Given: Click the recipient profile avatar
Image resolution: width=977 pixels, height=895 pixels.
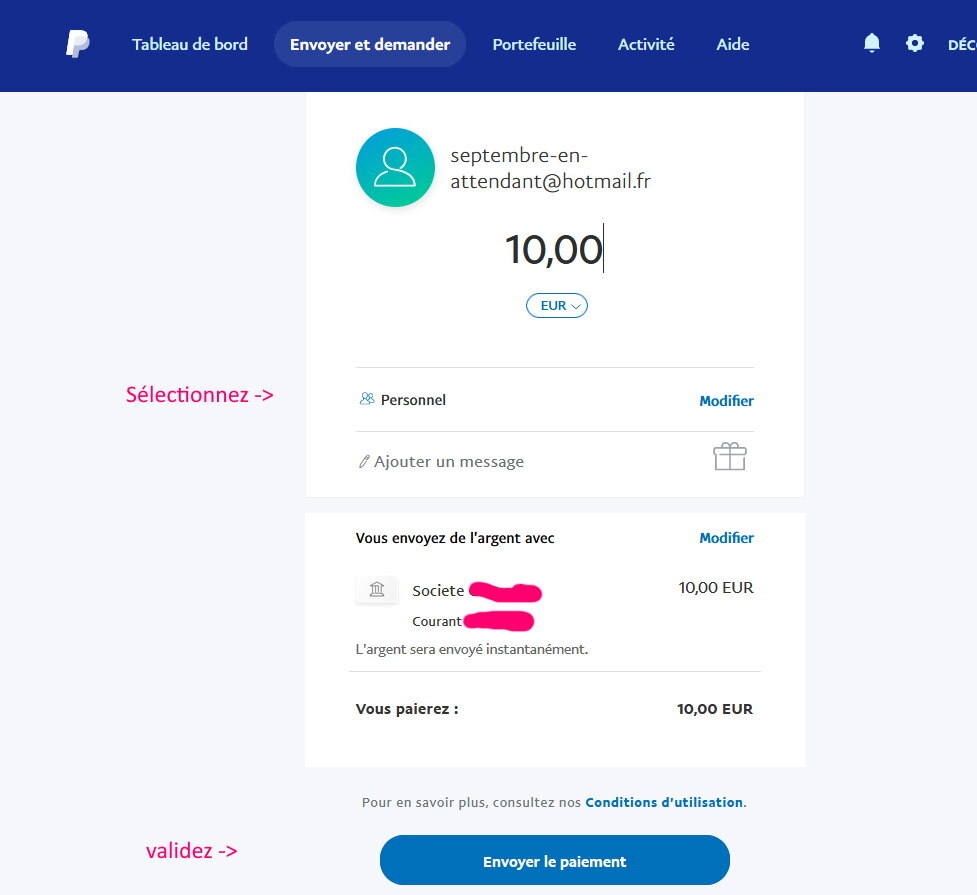Looking at the screenshot, I should tap(395, 168).
